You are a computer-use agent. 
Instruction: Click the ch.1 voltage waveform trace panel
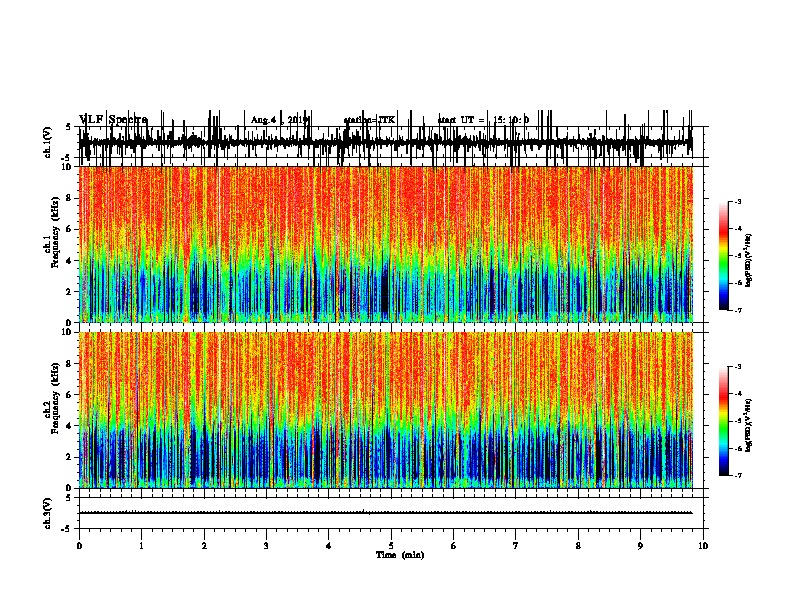coord(391,142)
